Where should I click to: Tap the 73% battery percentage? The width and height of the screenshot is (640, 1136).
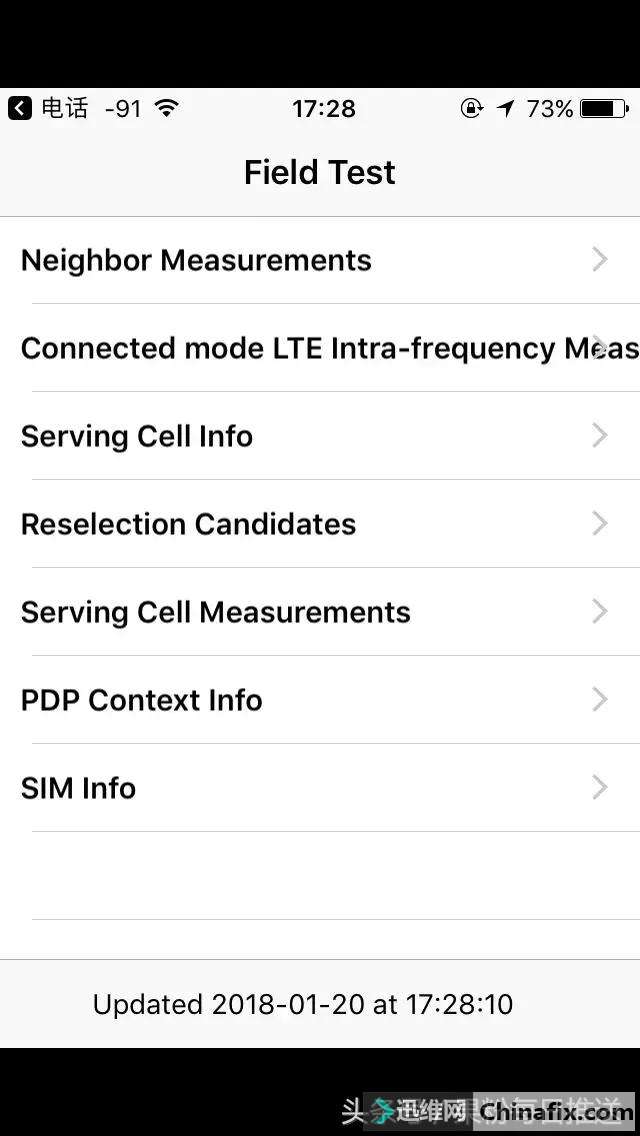[x=550, y=108]
